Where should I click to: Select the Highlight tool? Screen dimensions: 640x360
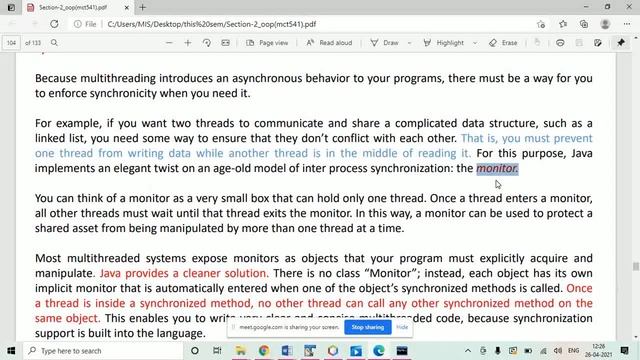tap(443, 42)
